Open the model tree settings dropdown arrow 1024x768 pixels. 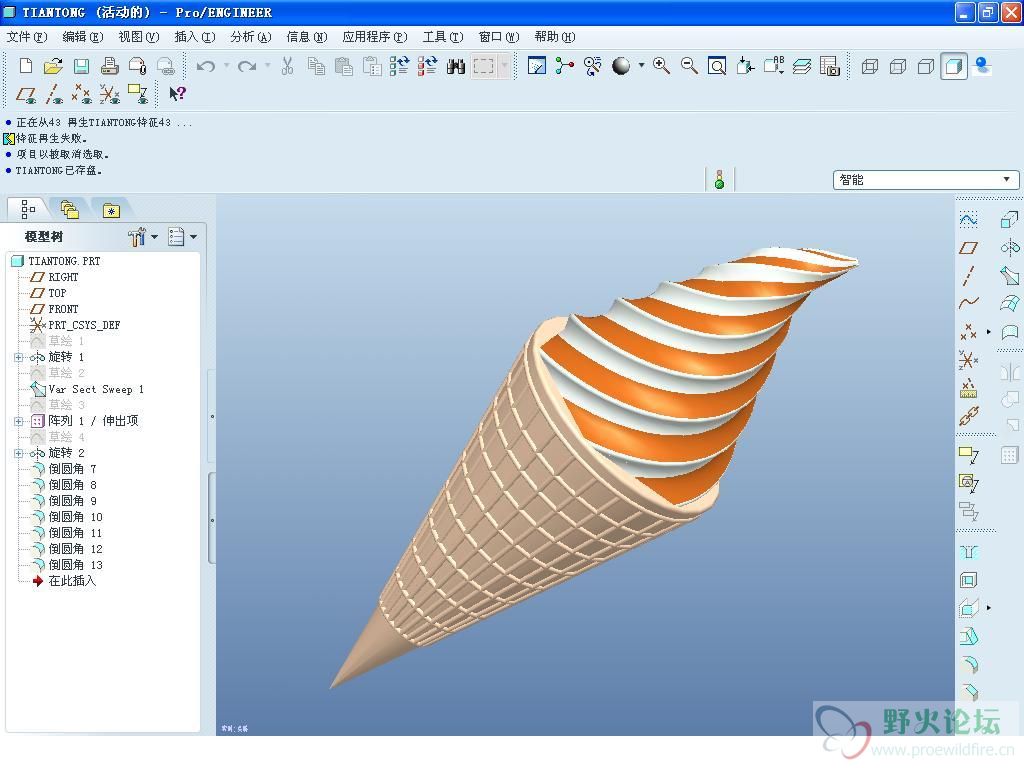coord(154,236)
